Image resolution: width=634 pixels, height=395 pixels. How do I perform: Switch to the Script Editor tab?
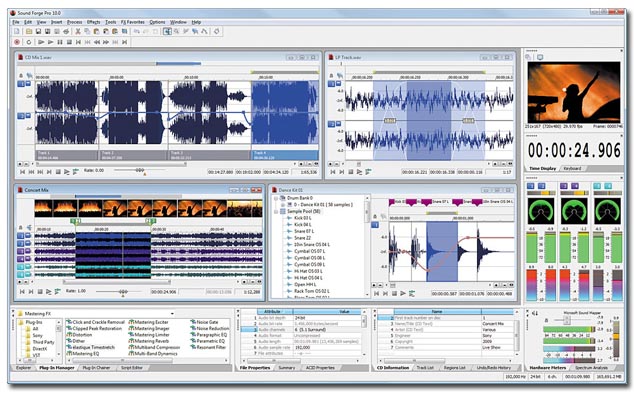132,368
